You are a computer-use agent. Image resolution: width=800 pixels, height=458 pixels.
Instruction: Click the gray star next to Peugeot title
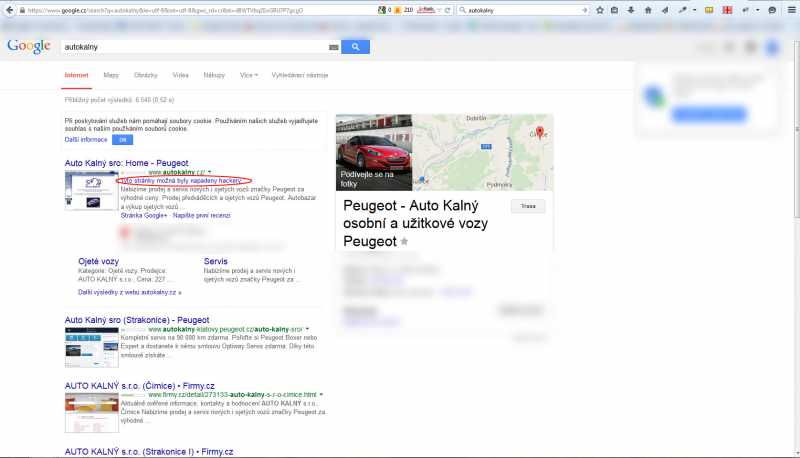tap(405, 242)
